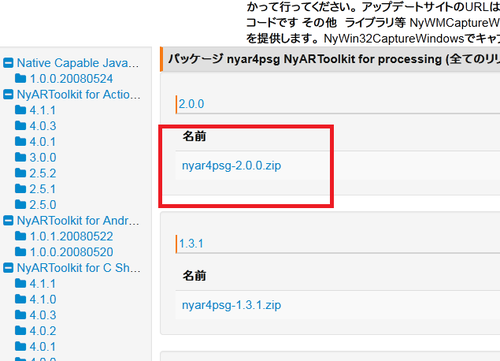Click folder icon beside 1.0.0.20080520
500x361 pixels.
(x=21, y=252)
